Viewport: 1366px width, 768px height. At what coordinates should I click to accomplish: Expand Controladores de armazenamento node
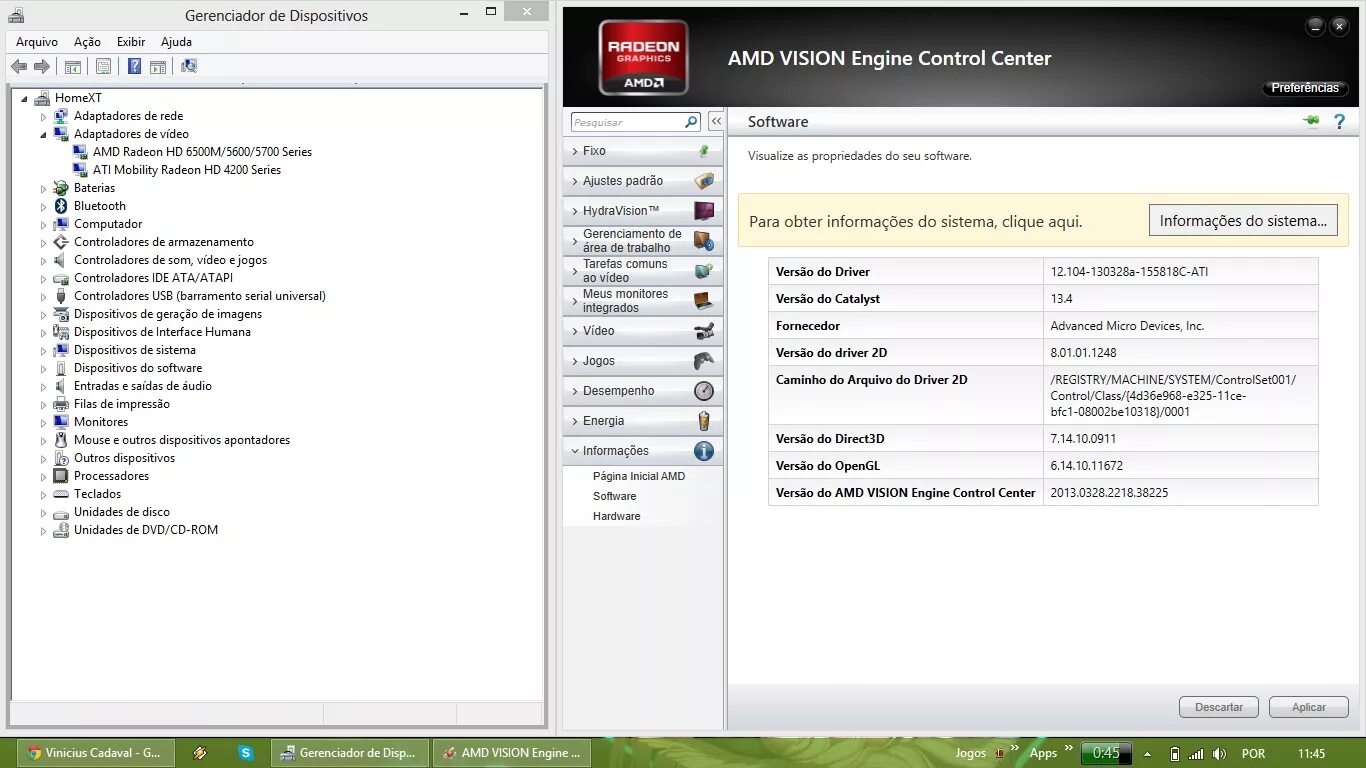click(43, 243)
